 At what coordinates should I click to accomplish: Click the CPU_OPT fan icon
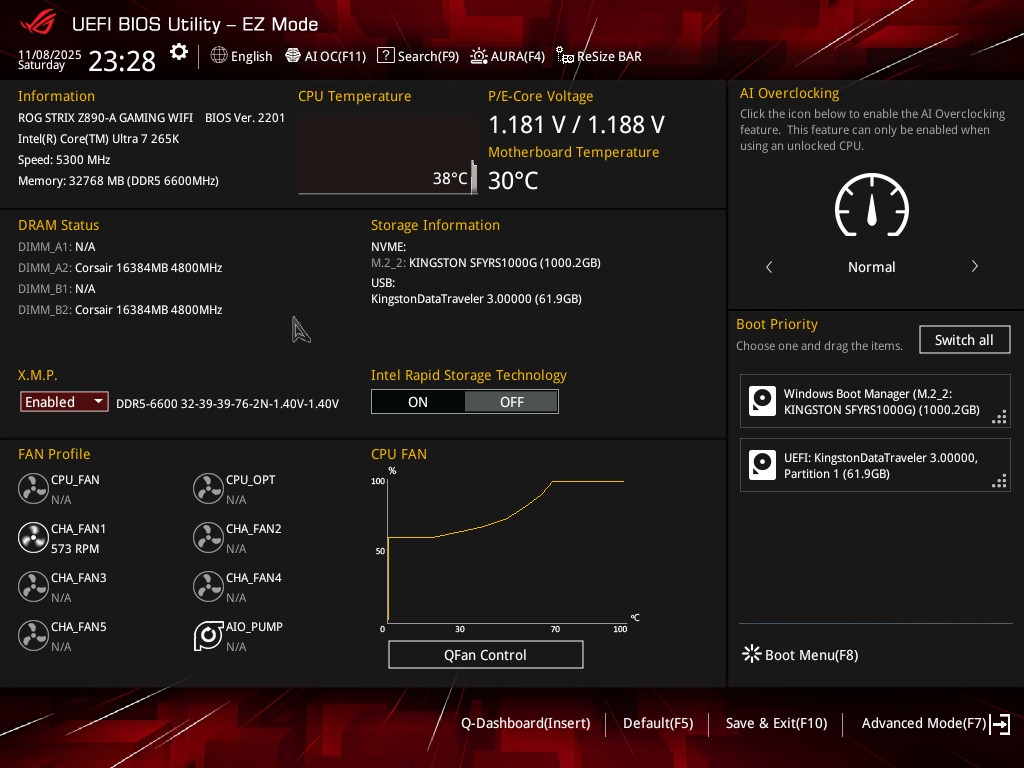pyautogui.click(x=208, y=488)
